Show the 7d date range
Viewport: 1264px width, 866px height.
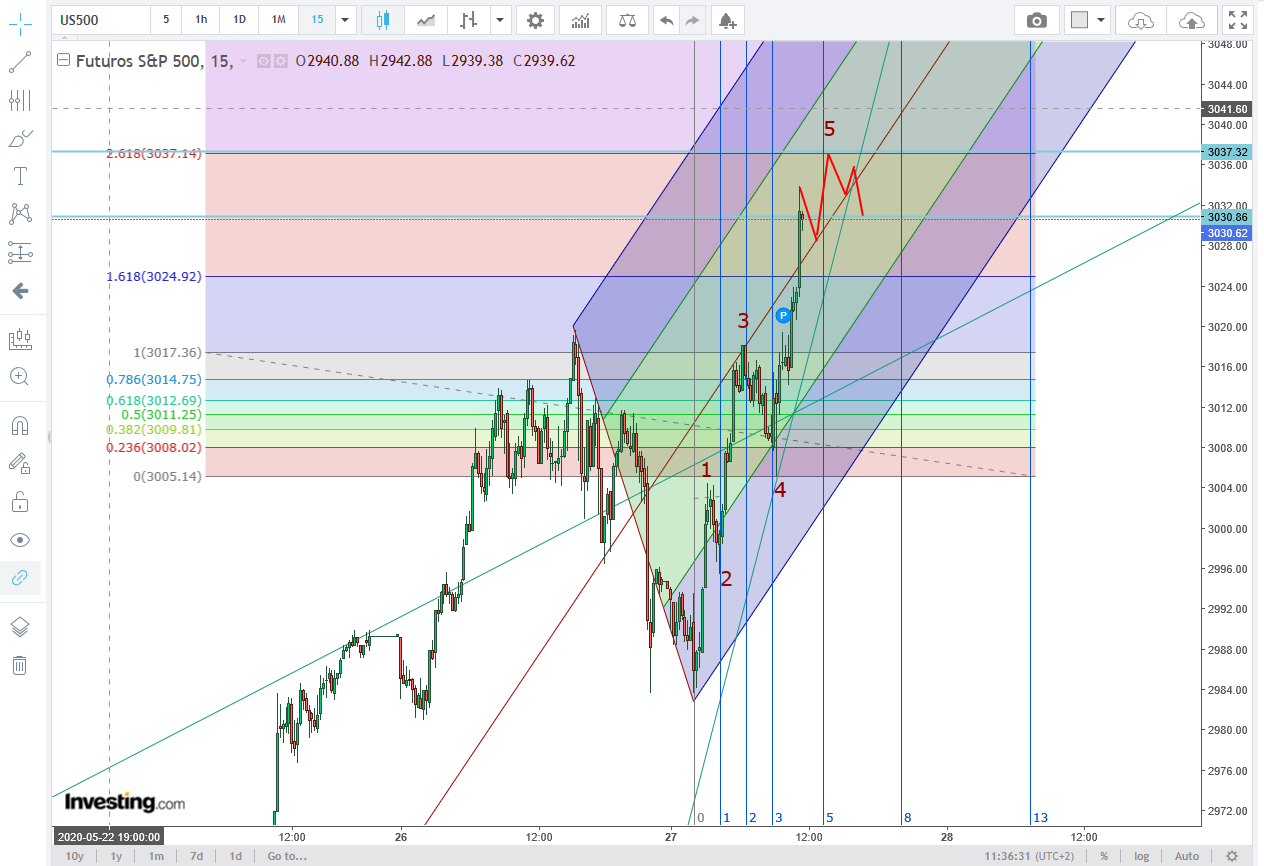point(196,856)
